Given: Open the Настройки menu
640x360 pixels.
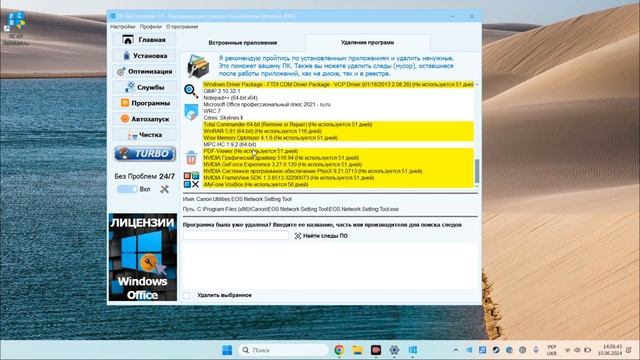Looking at the screenshot, I should (122, 27).
